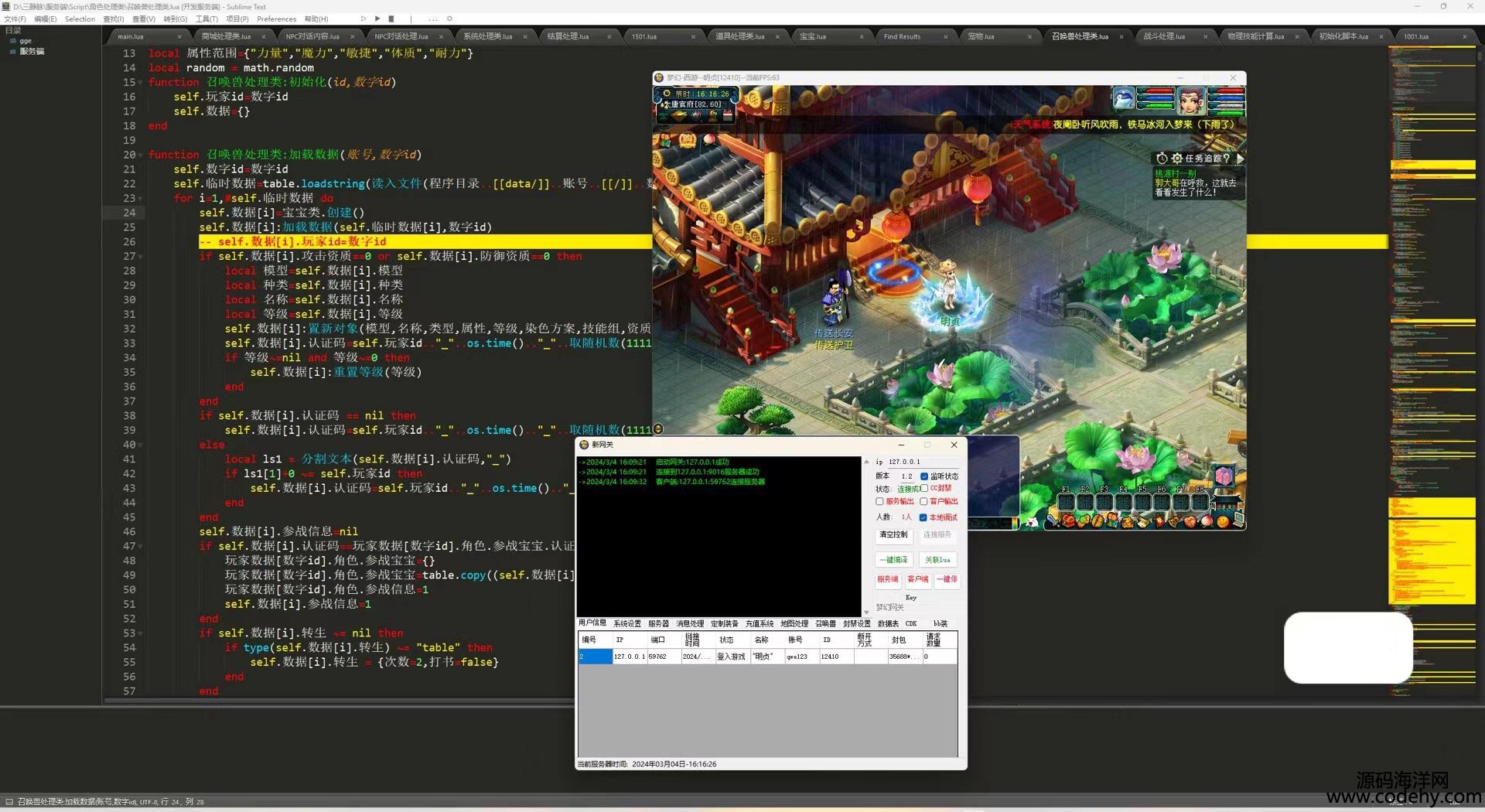Screen dimensions: 1485x812
Task: Enable the 客户输出 checkbox
Action: (x=923, y=502)
